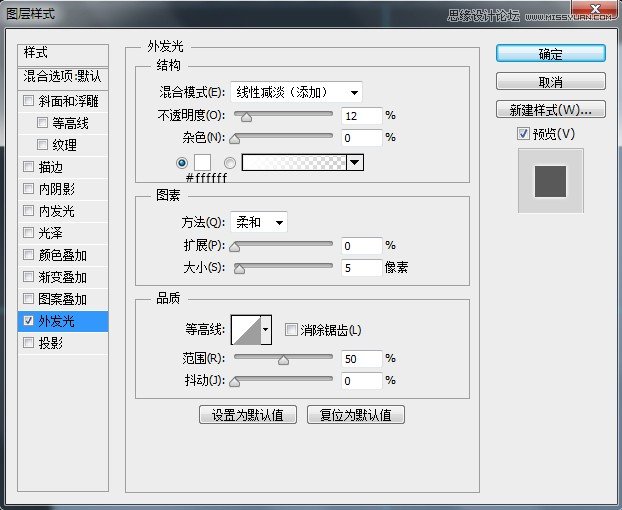622x510 pixels.
Task: Enable the 渐变叠加 checkbox
Action: (28, 276)
